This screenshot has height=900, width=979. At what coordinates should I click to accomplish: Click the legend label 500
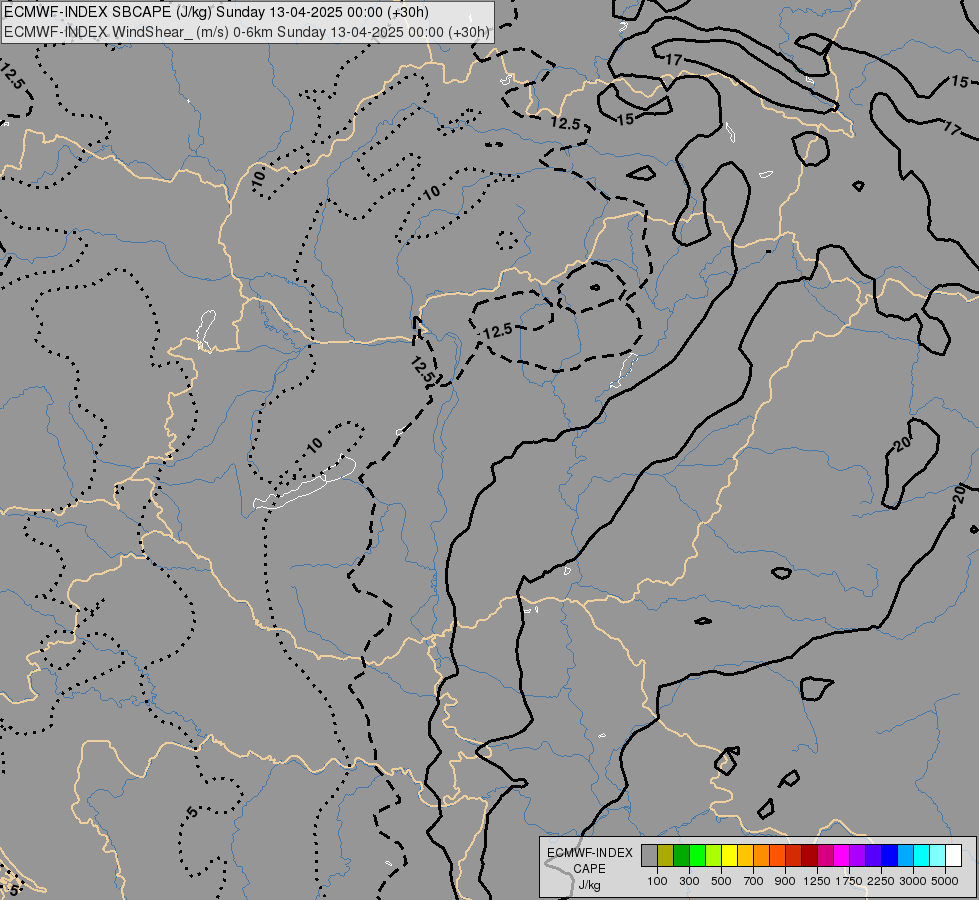[x=721, y=881]
